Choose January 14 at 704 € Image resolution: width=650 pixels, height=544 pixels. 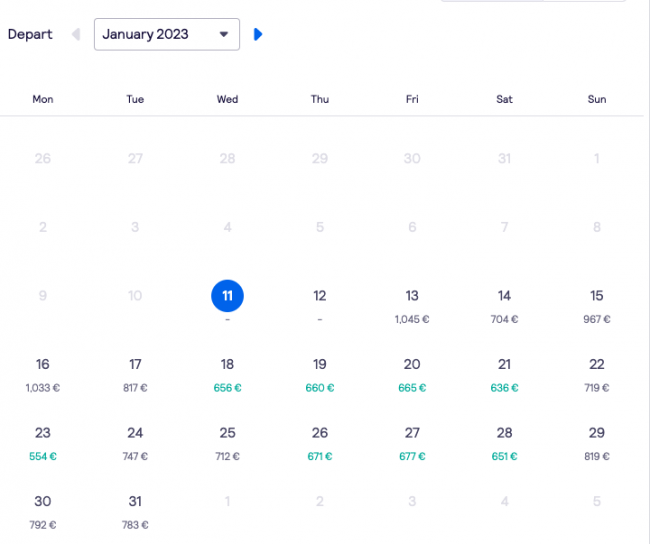click(x=504, y=306)
